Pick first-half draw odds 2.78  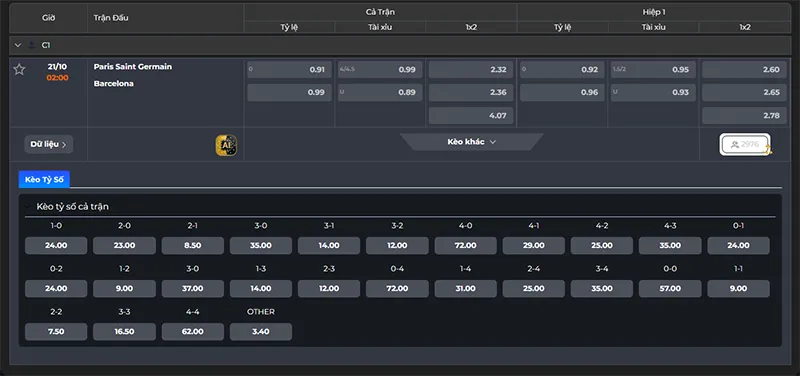coord(744,116)
